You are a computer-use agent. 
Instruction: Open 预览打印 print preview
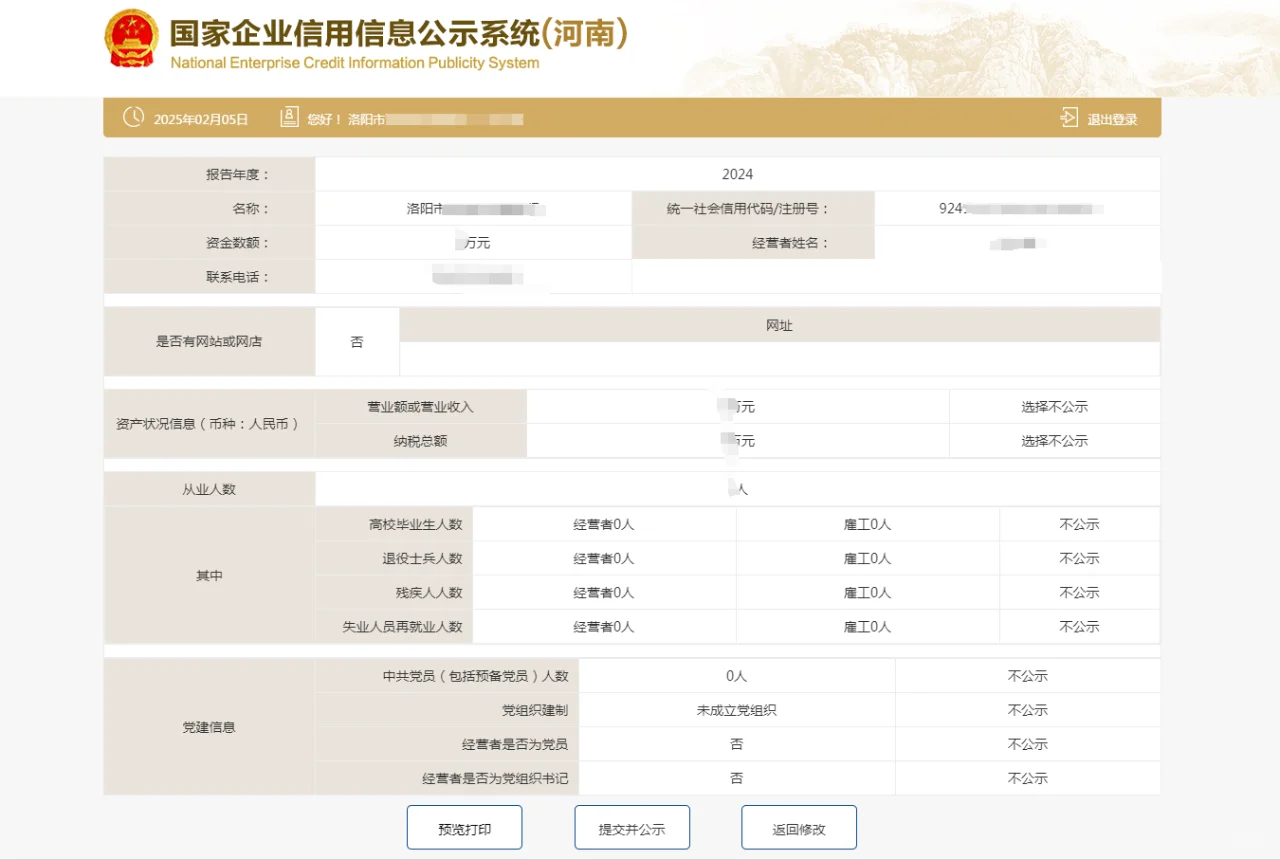click(x=464, y=828)
